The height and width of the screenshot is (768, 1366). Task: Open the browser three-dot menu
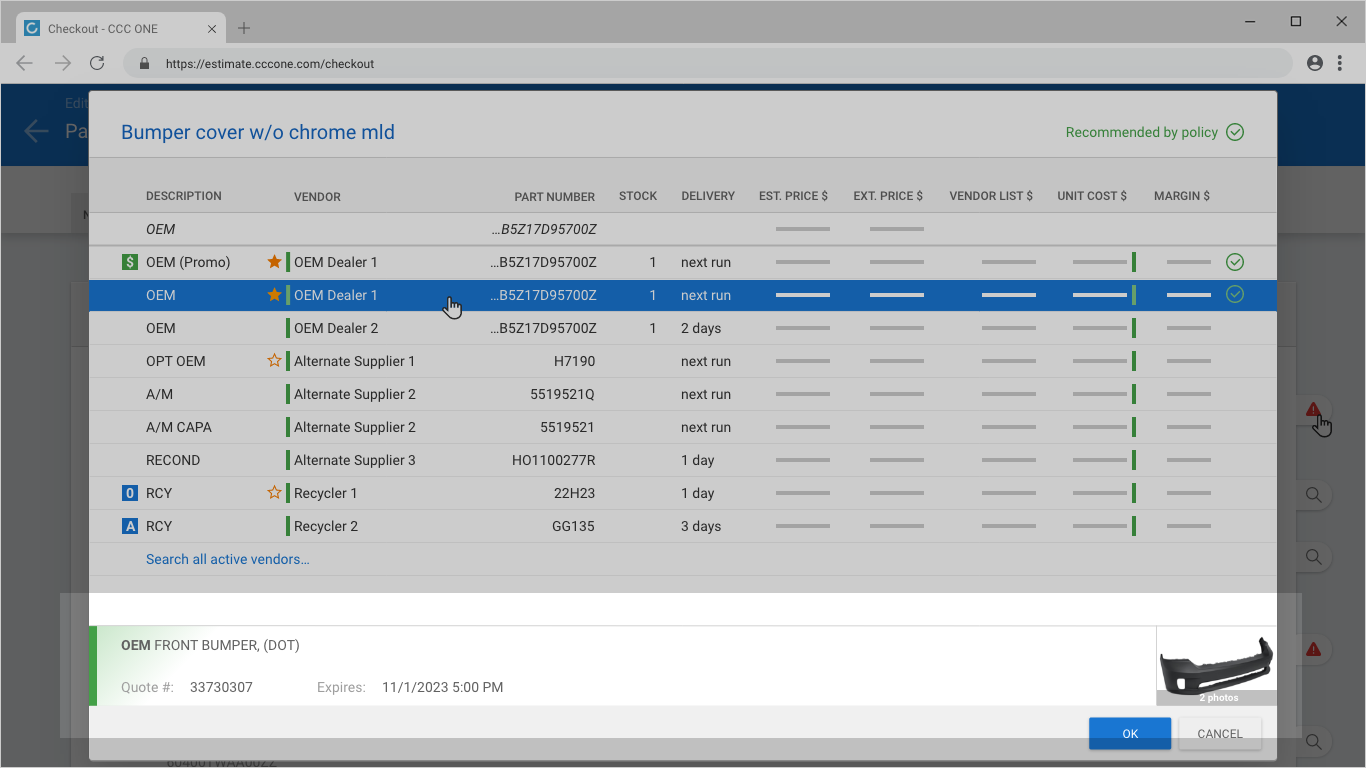pyautogui.click(x=1342, y=63)
